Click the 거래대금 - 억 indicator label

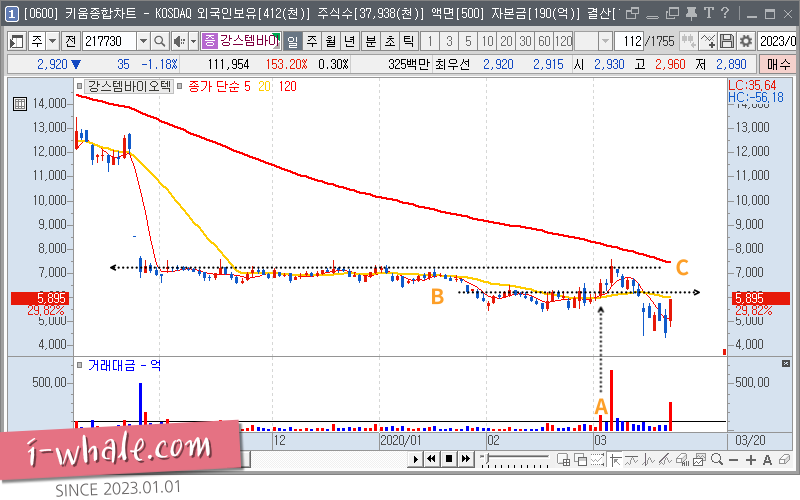(x=124, y=365)
